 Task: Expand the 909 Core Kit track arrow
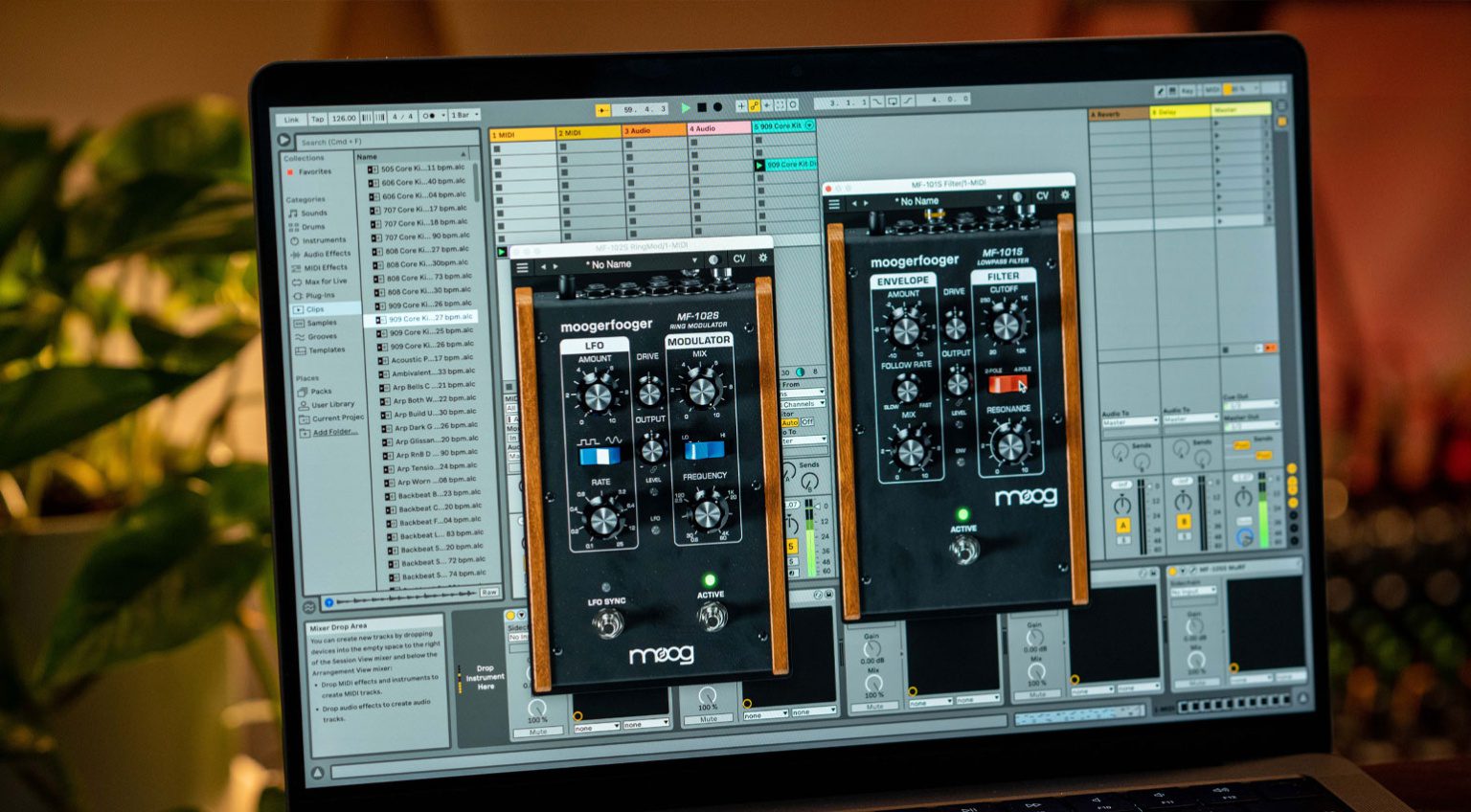[809, 125]
